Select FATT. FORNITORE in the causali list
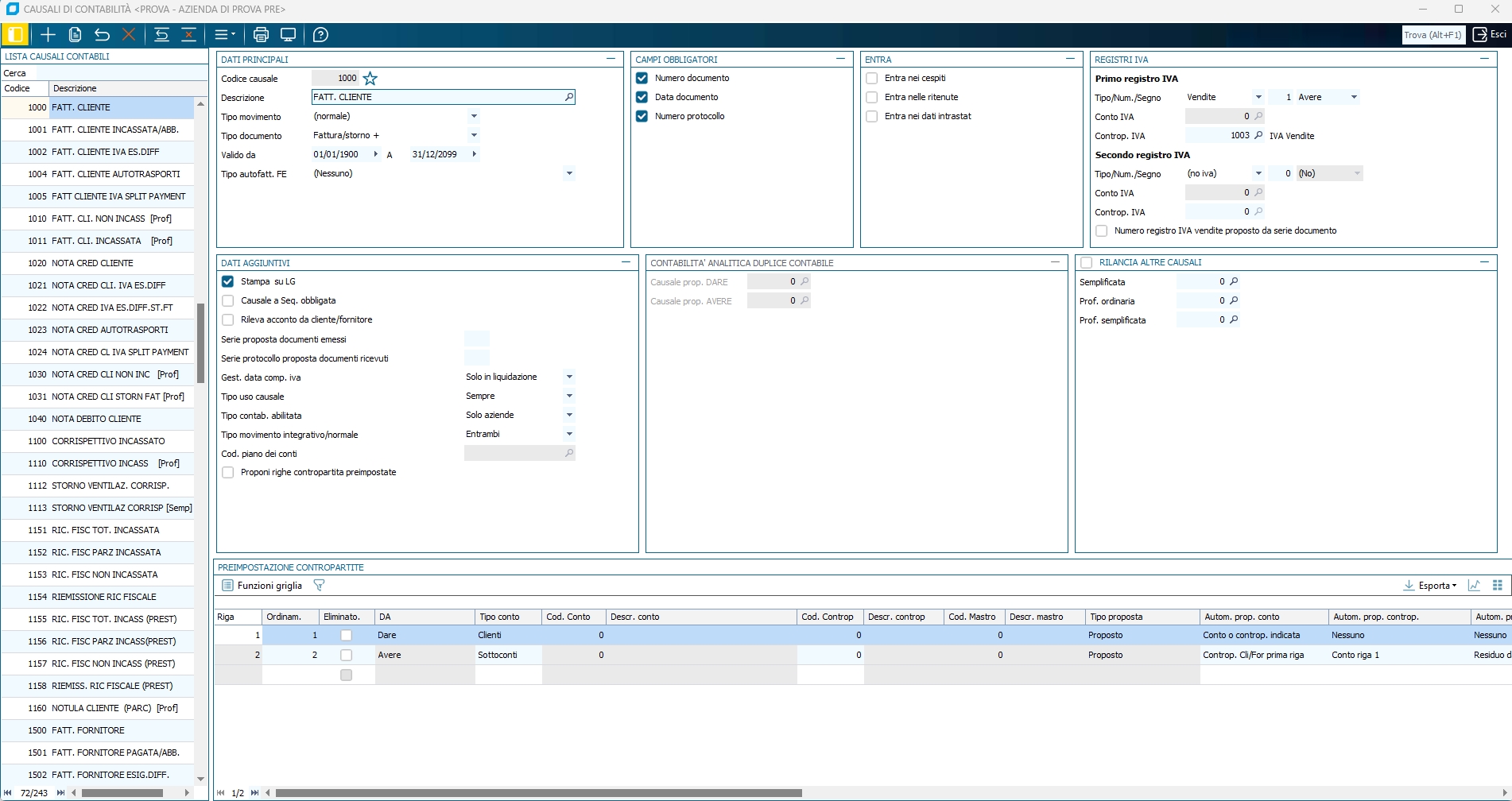Screen dimensions: 1512x801 coord(88,730)
